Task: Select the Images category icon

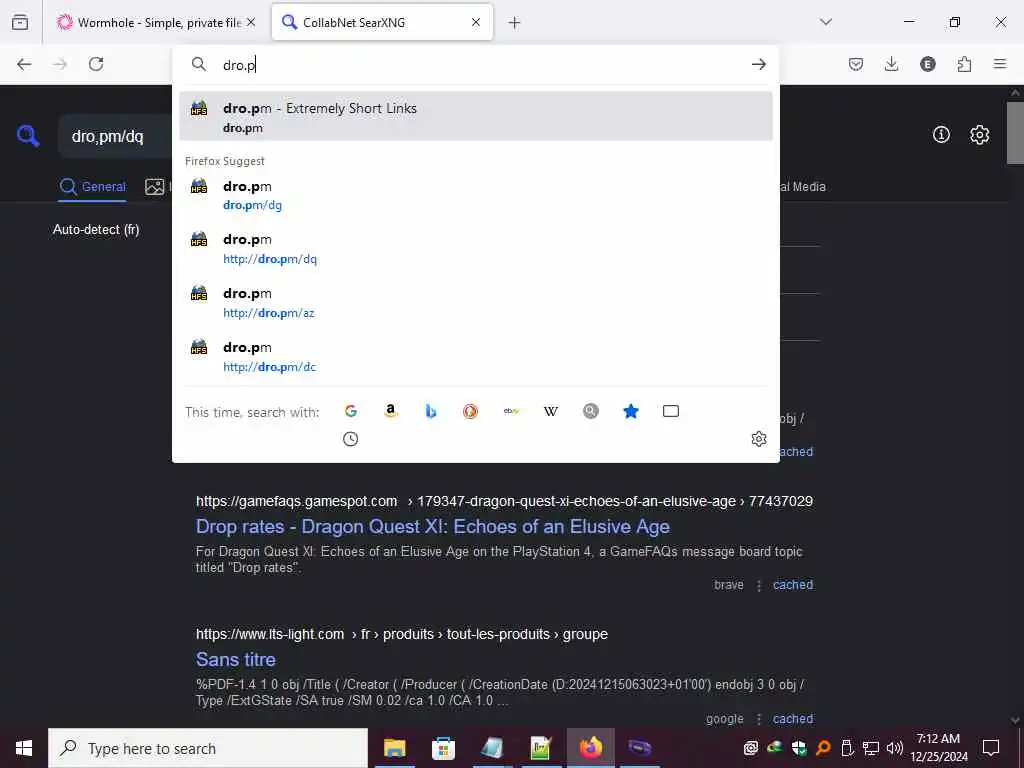Action: pyautogui.click(x=155, y=187)
